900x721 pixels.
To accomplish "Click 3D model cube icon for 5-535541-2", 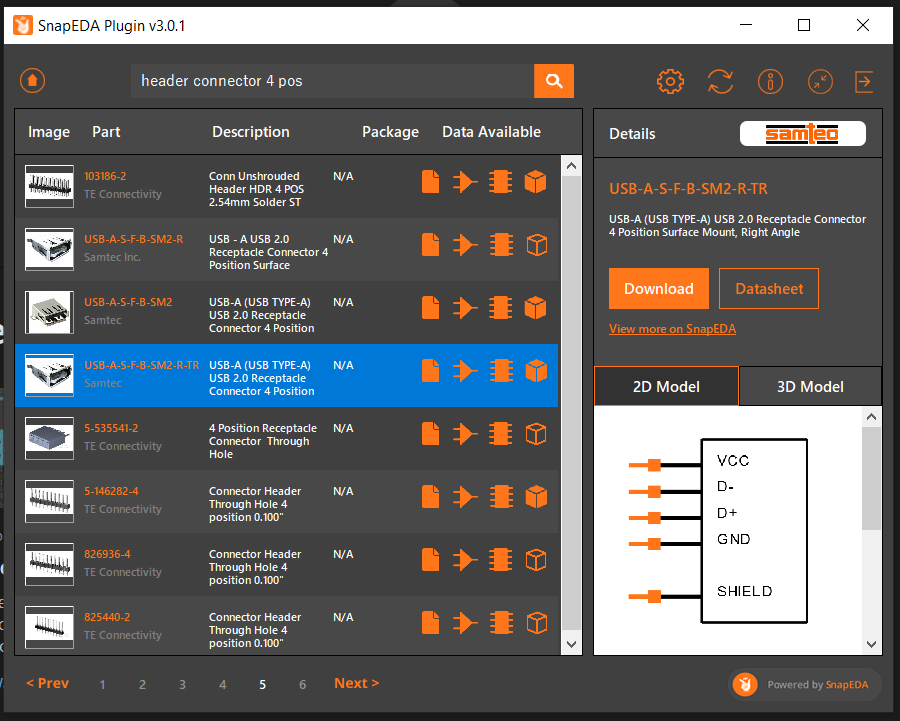I will click(536, 434).
